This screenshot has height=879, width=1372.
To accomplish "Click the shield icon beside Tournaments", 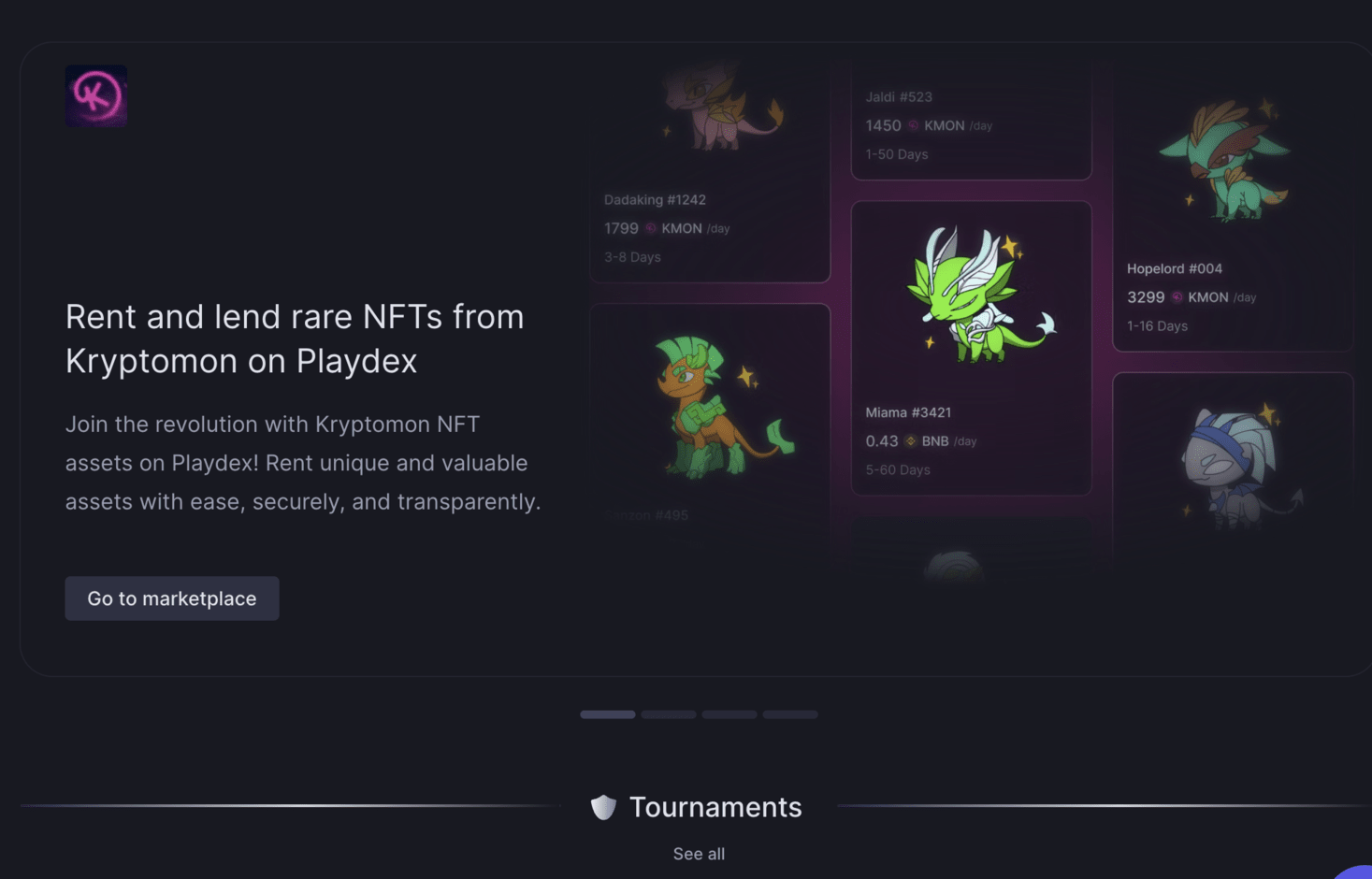I will click(x=604, y=807).
